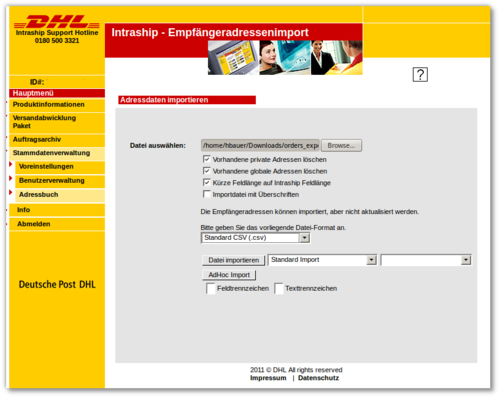Click the '2011 © DHL All rights reserved' text
The width and height of the screenshot is (500, 398).
click(x=296, y=370)
